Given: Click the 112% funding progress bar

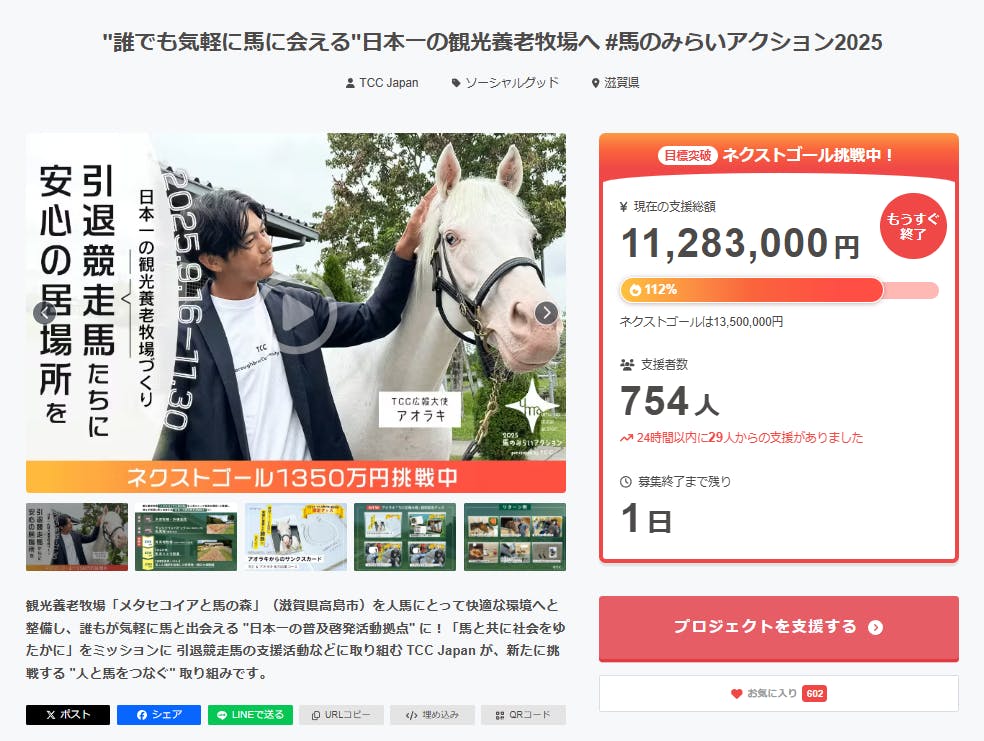Looking at the screenshot, I should 779,290.
